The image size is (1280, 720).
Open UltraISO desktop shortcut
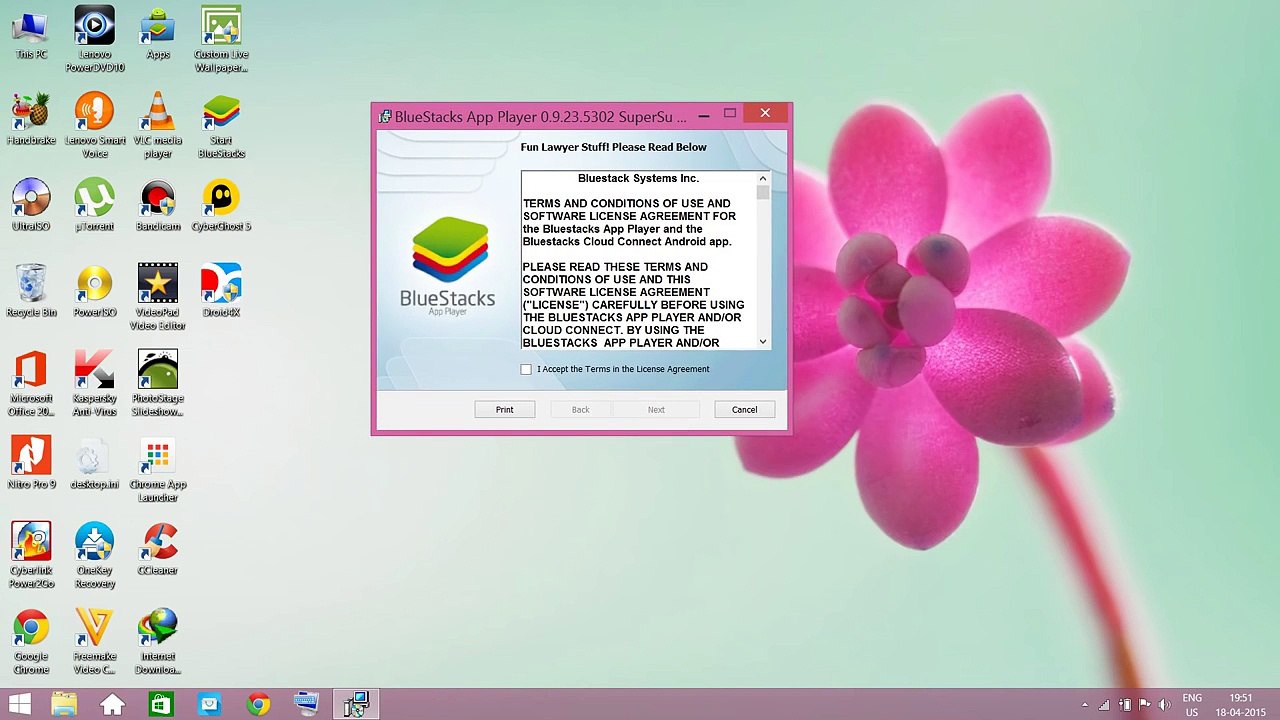point(31,206)
